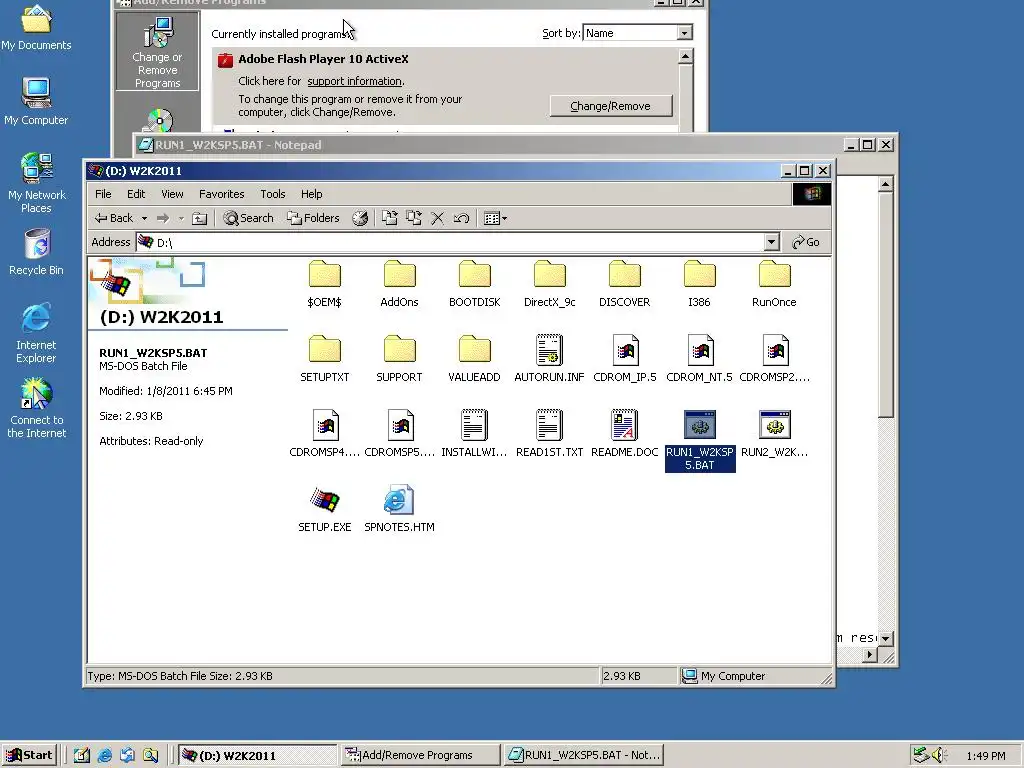
Task: Open the Address bar dropdown
Action: [771, 242]
